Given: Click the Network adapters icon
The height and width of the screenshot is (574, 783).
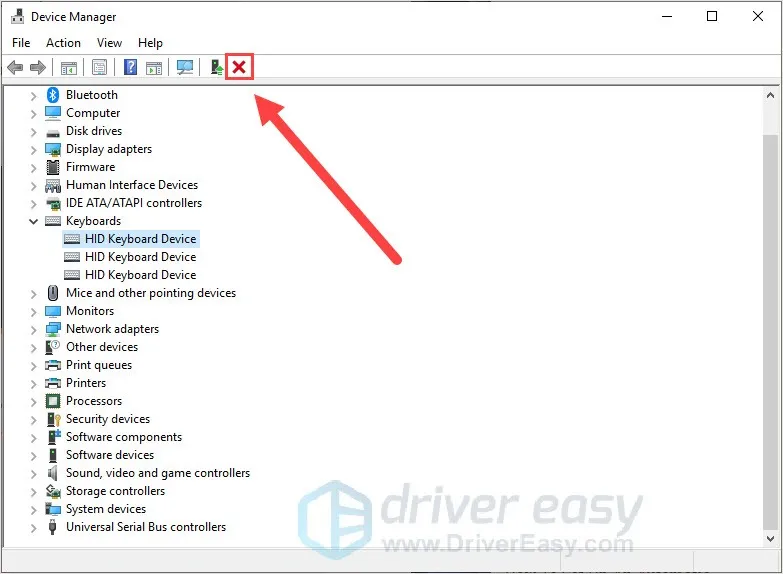Looking at the screenshot, I should tap(53, 329).
